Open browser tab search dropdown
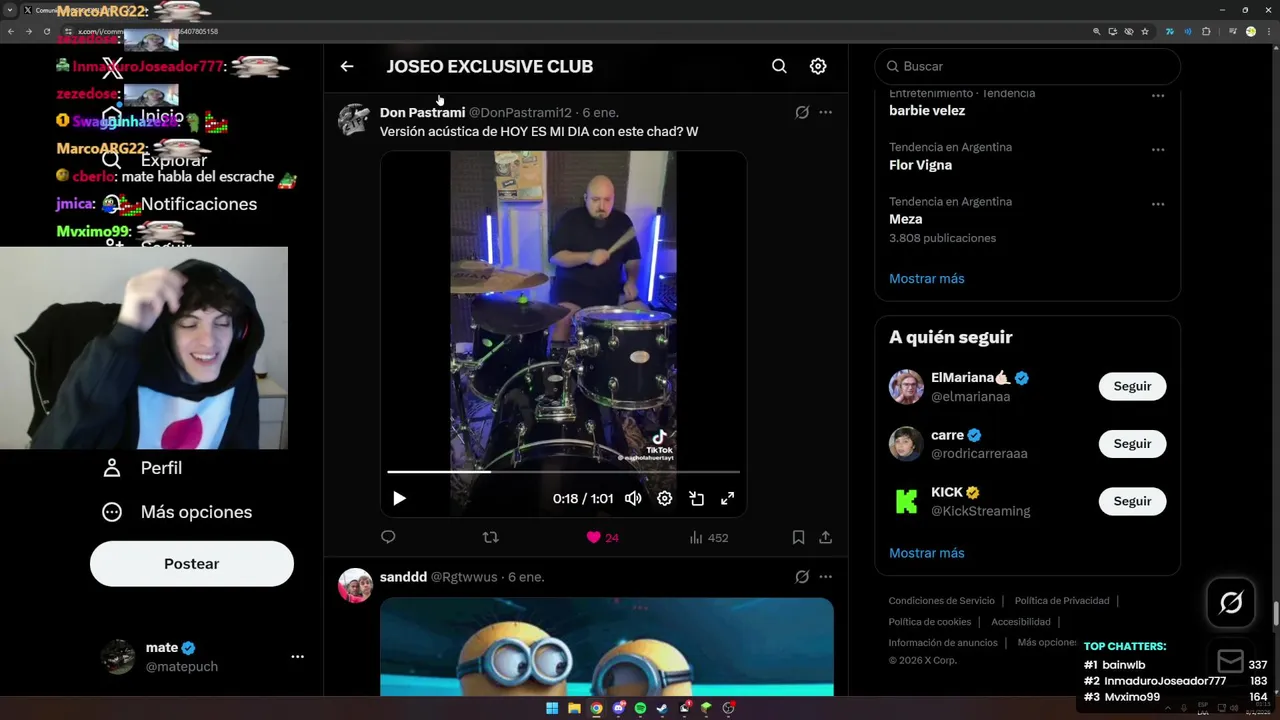 click(x=9, y=9)
